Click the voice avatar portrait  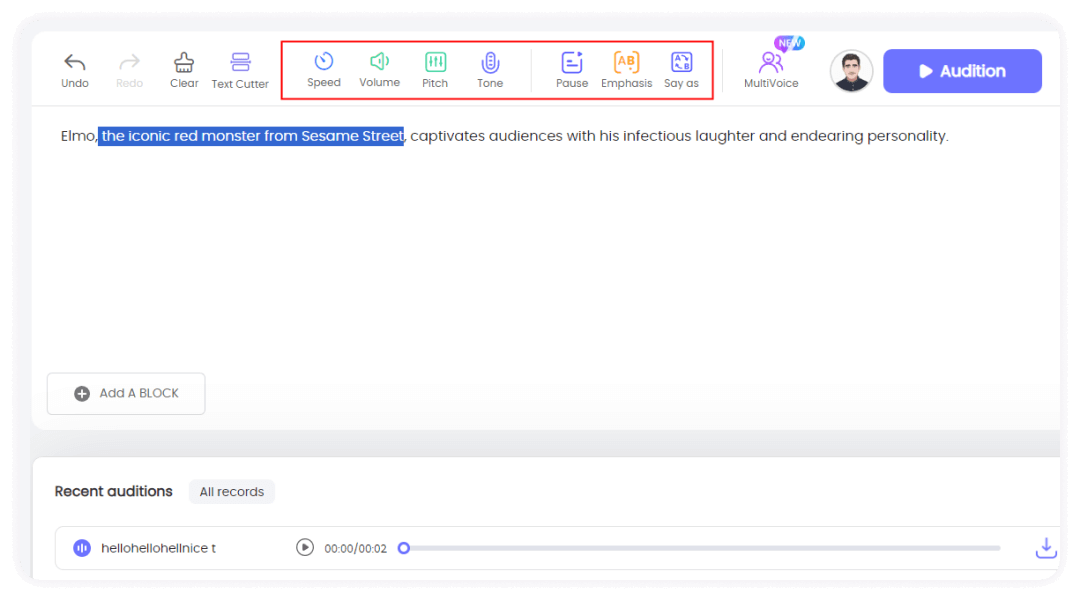click(851, 71)
